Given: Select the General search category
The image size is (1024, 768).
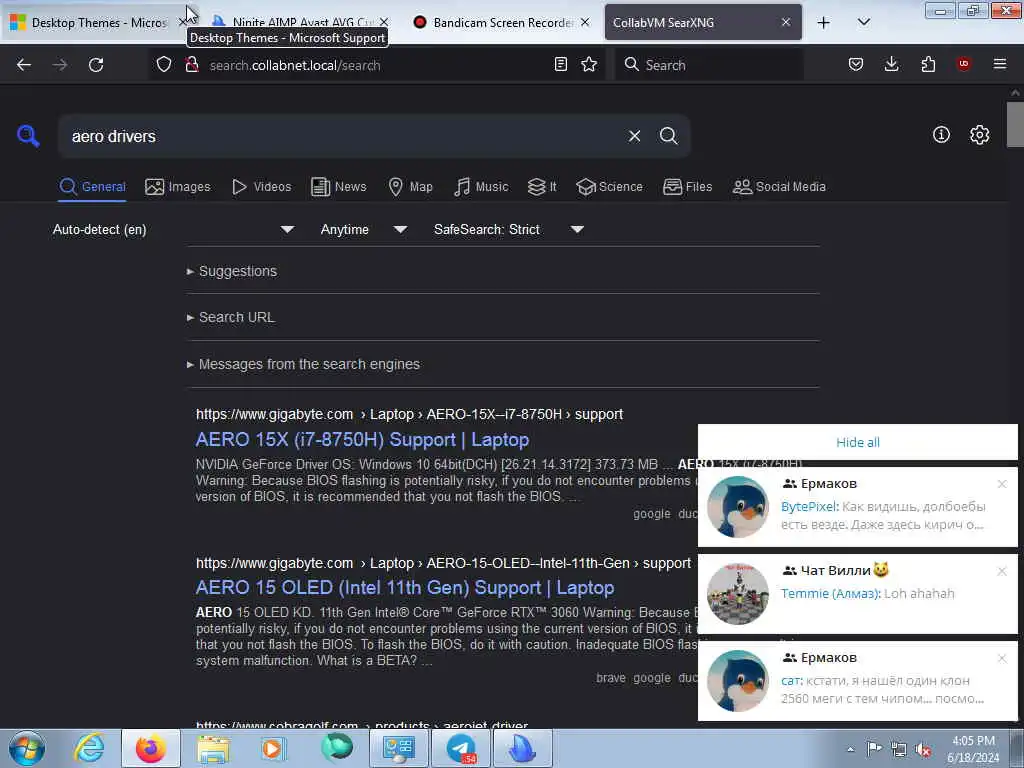Looking at the screenshot, I should pyautogui.click(x=92, y=187).
